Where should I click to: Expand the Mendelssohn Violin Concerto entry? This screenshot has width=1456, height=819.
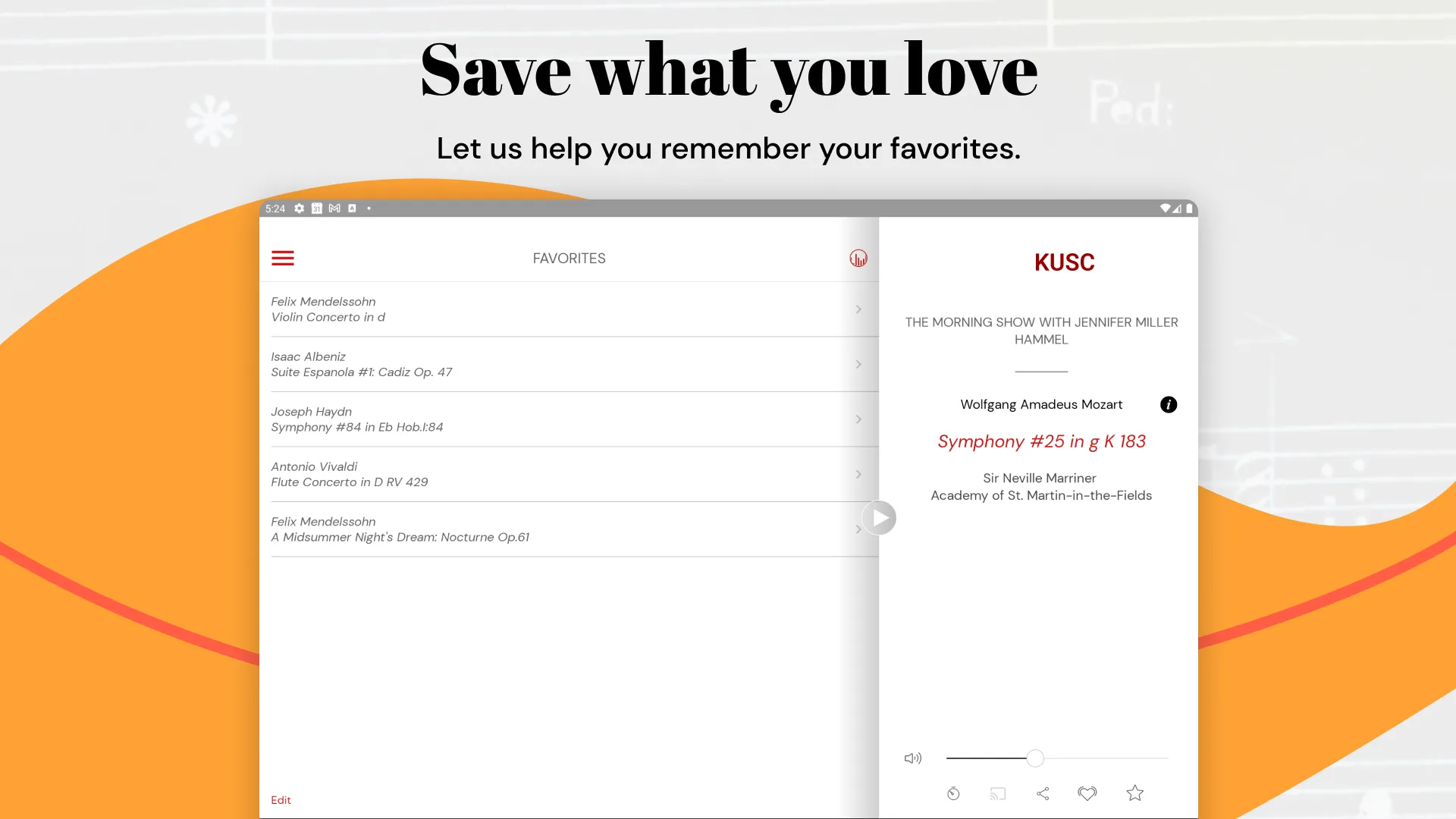[857, 309]
